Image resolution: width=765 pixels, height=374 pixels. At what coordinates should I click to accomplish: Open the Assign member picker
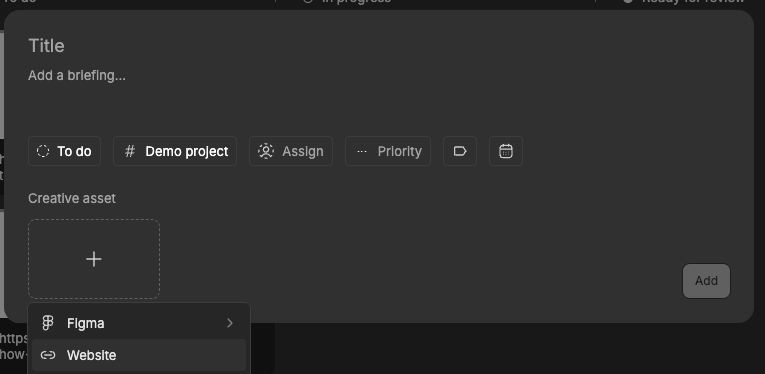point(291,151)
